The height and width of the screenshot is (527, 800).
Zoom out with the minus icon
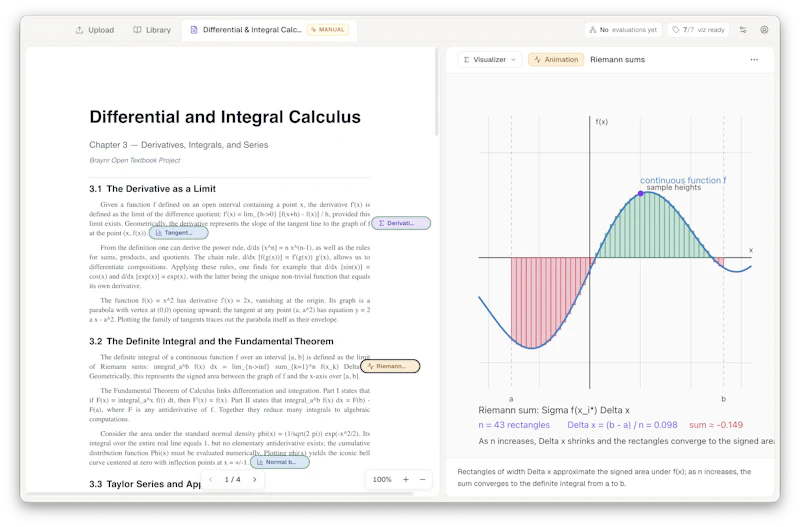(x=422, y=480)
